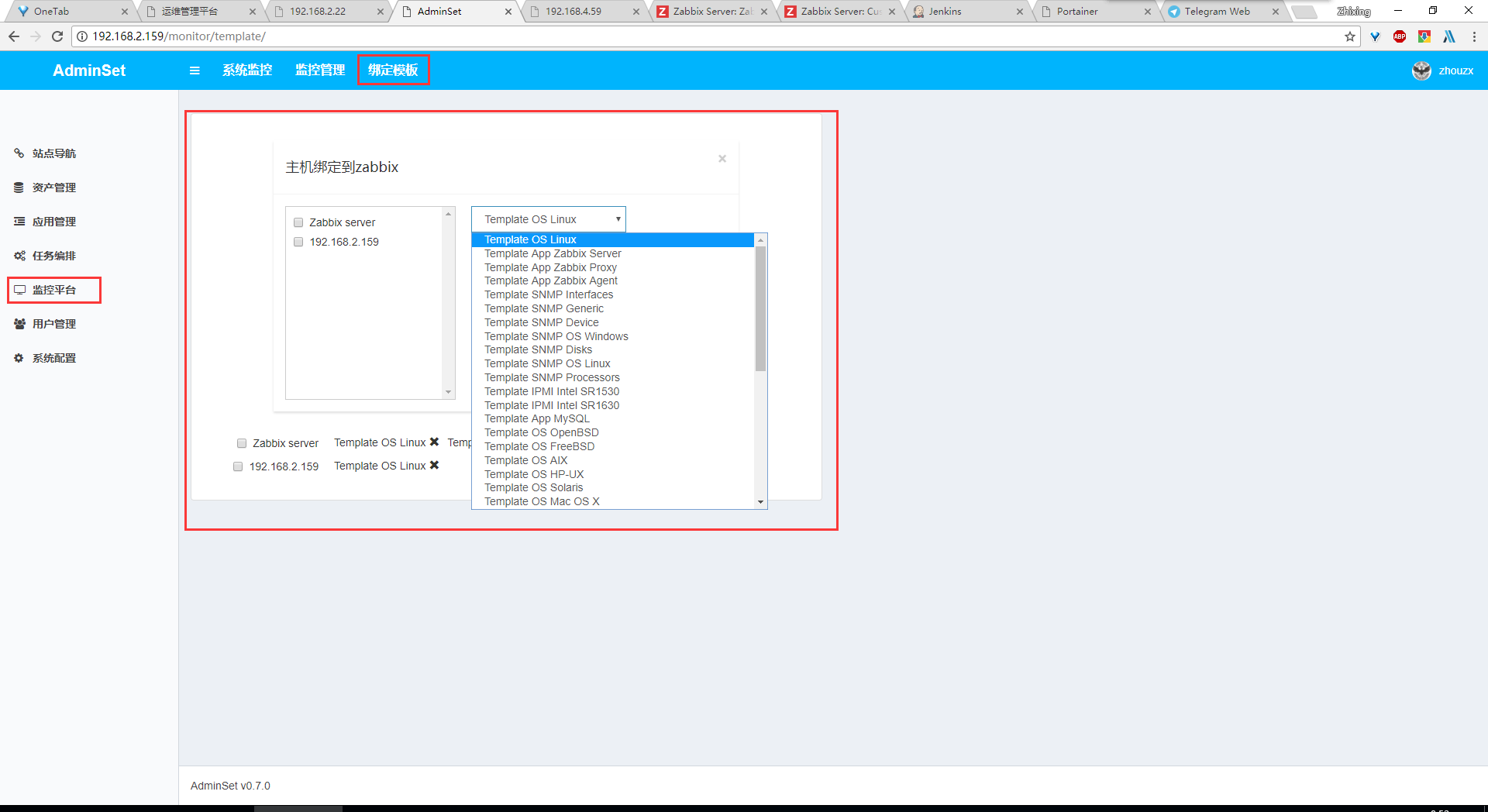Click the dropdown list scrollbar thumb
Screen dimensions: 1488x812
click(x=761, y=308)
